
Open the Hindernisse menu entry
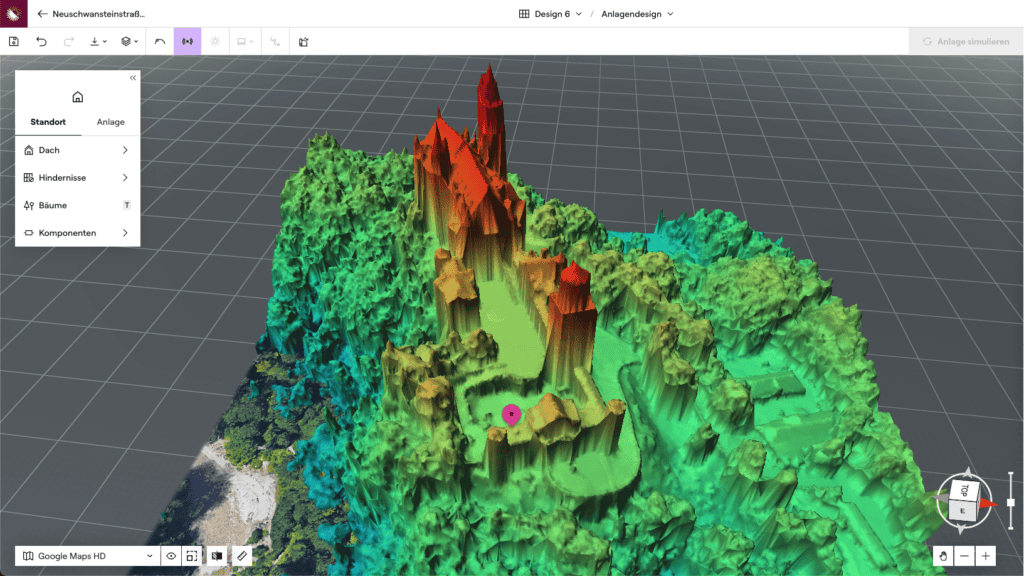(77, 178)
